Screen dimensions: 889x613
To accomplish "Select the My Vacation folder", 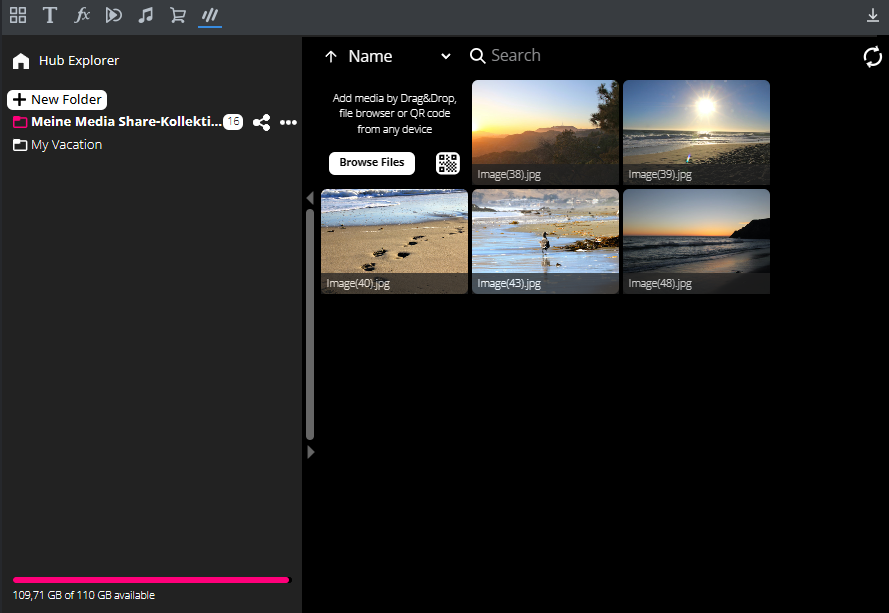I will (66, 145).
